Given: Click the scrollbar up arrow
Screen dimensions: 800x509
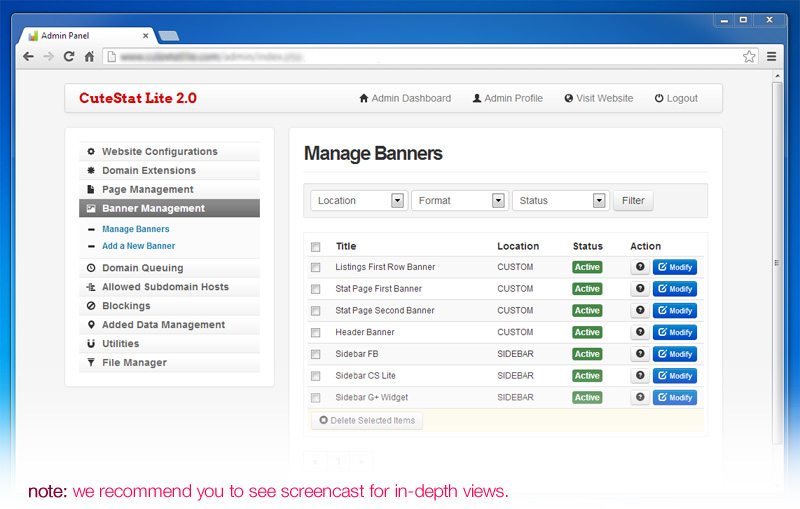Looking at the screenshot, I should click(x=777, y=76).
